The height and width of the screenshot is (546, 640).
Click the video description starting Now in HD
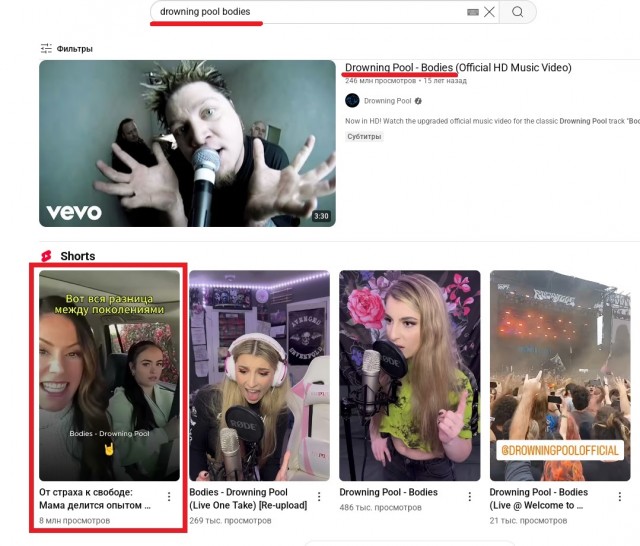click(x=492, y=121)
